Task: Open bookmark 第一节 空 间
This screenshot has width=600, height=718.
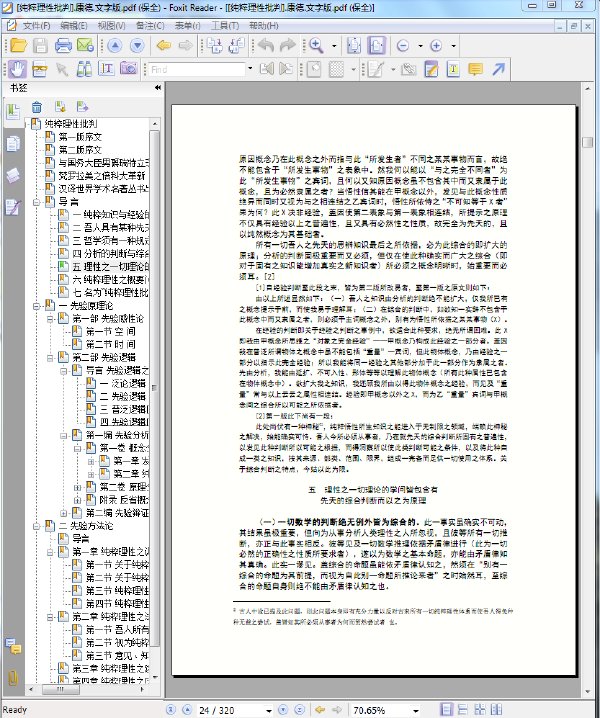Action: tap(110, 332)
